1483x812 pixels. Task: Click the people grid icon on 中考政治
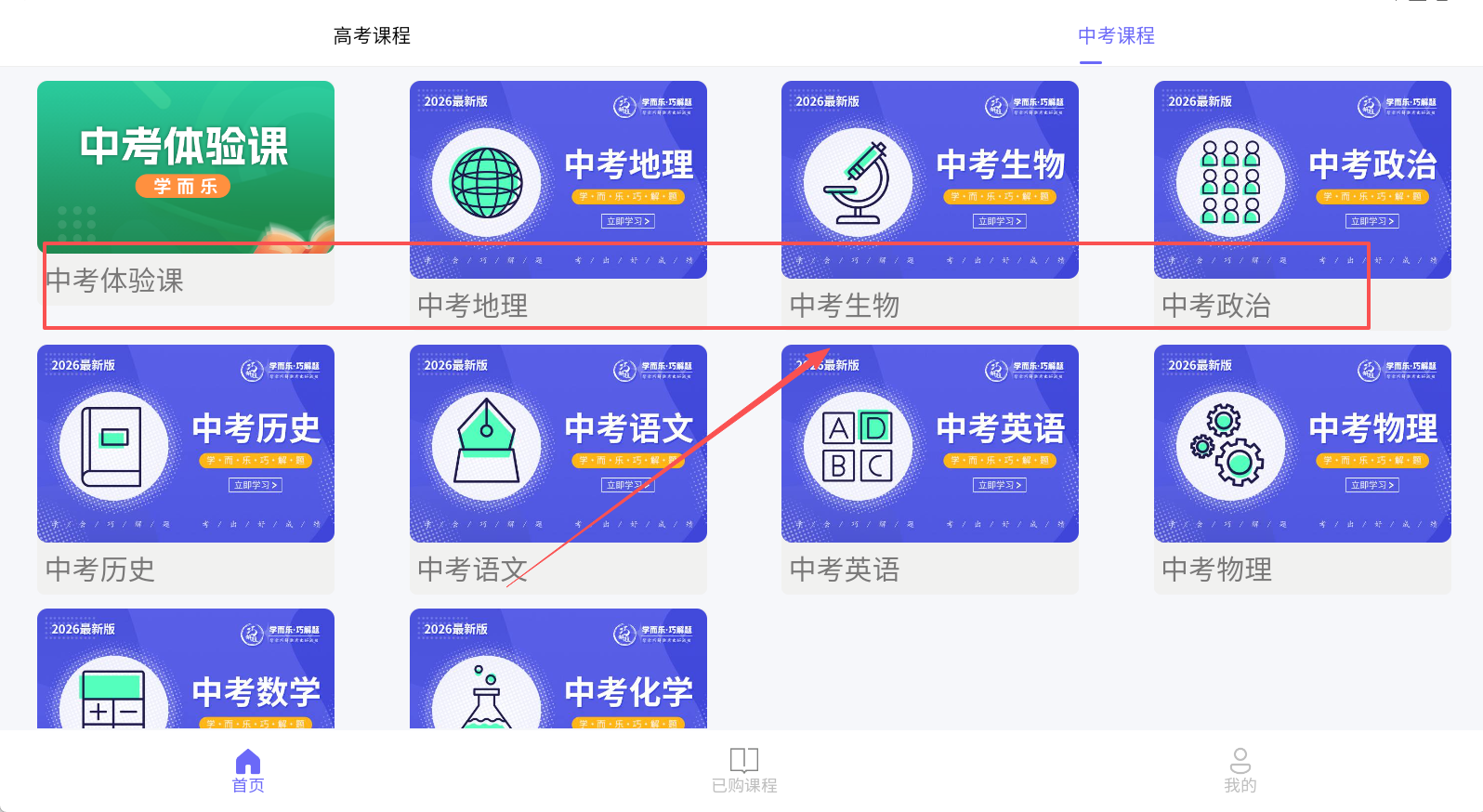(x=1230, y=182)
